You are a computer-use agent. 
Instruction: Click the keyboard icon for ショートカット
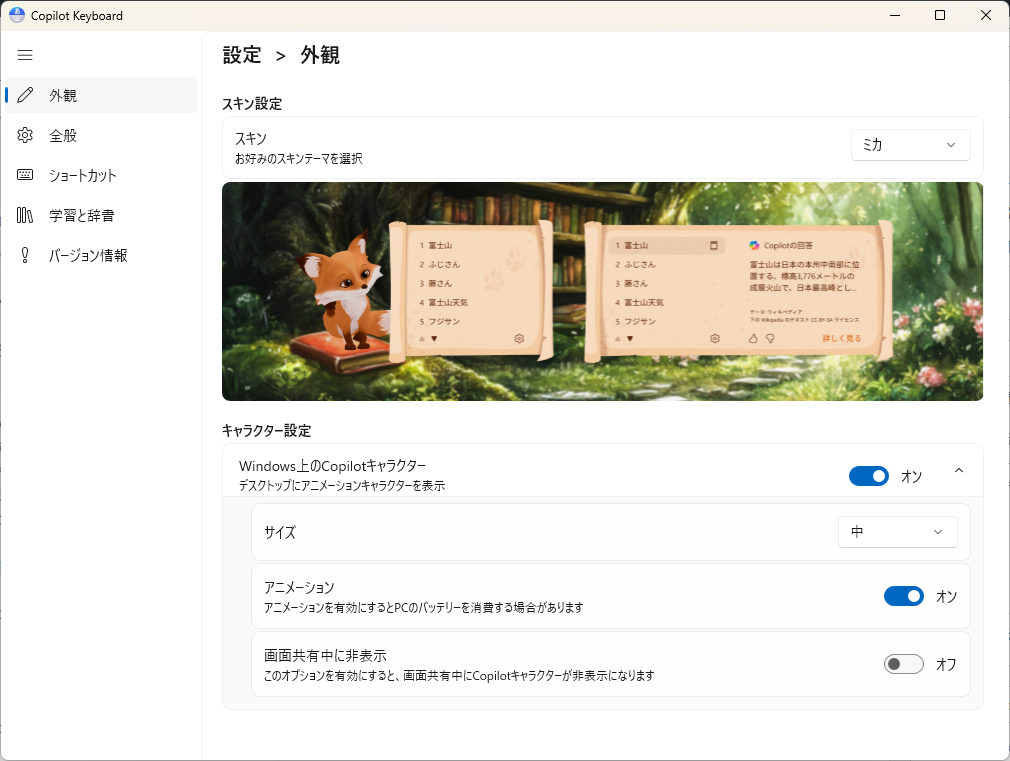[x=25, y=175]
